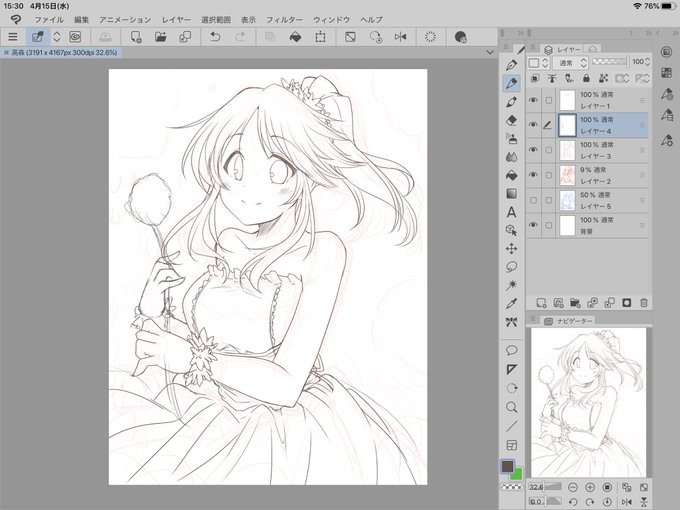Click the New canvas icon in command bar
Viewport: 680px width, 510px height.
(x=136, y=37)
